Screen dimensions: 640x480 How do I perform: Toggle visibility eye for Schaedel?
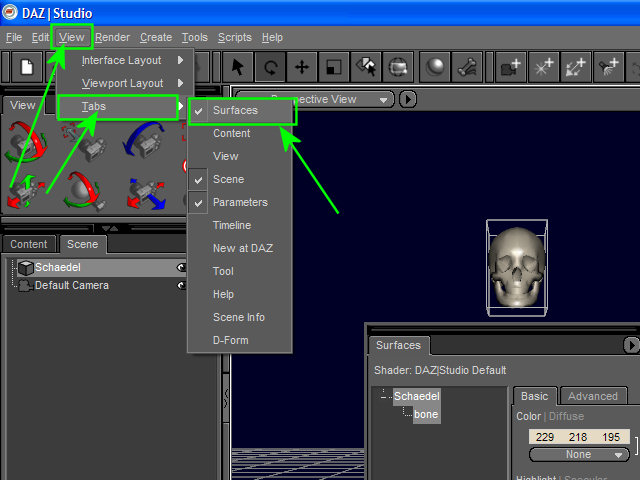click(181, 268)
